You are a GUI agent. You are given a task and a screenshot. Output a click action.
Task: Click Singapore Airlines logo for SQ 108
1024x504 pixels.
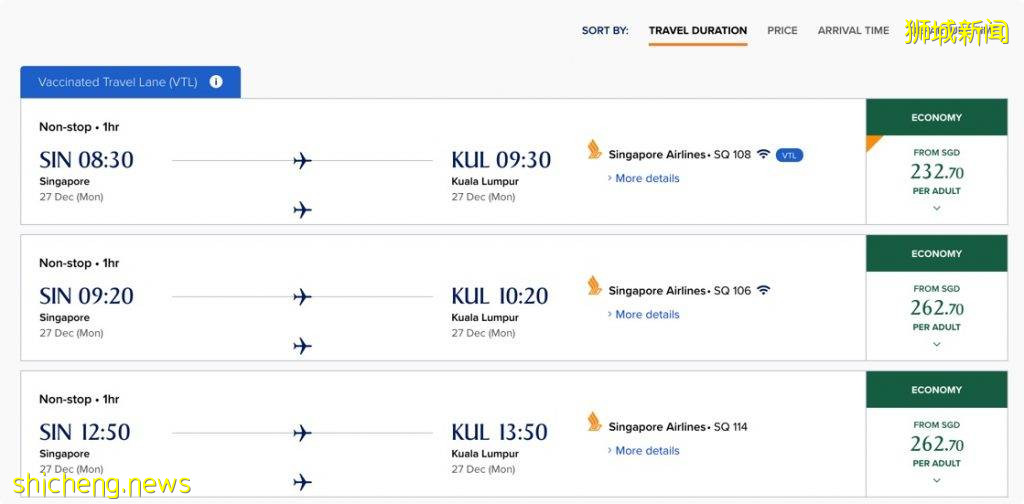(595, 151)
